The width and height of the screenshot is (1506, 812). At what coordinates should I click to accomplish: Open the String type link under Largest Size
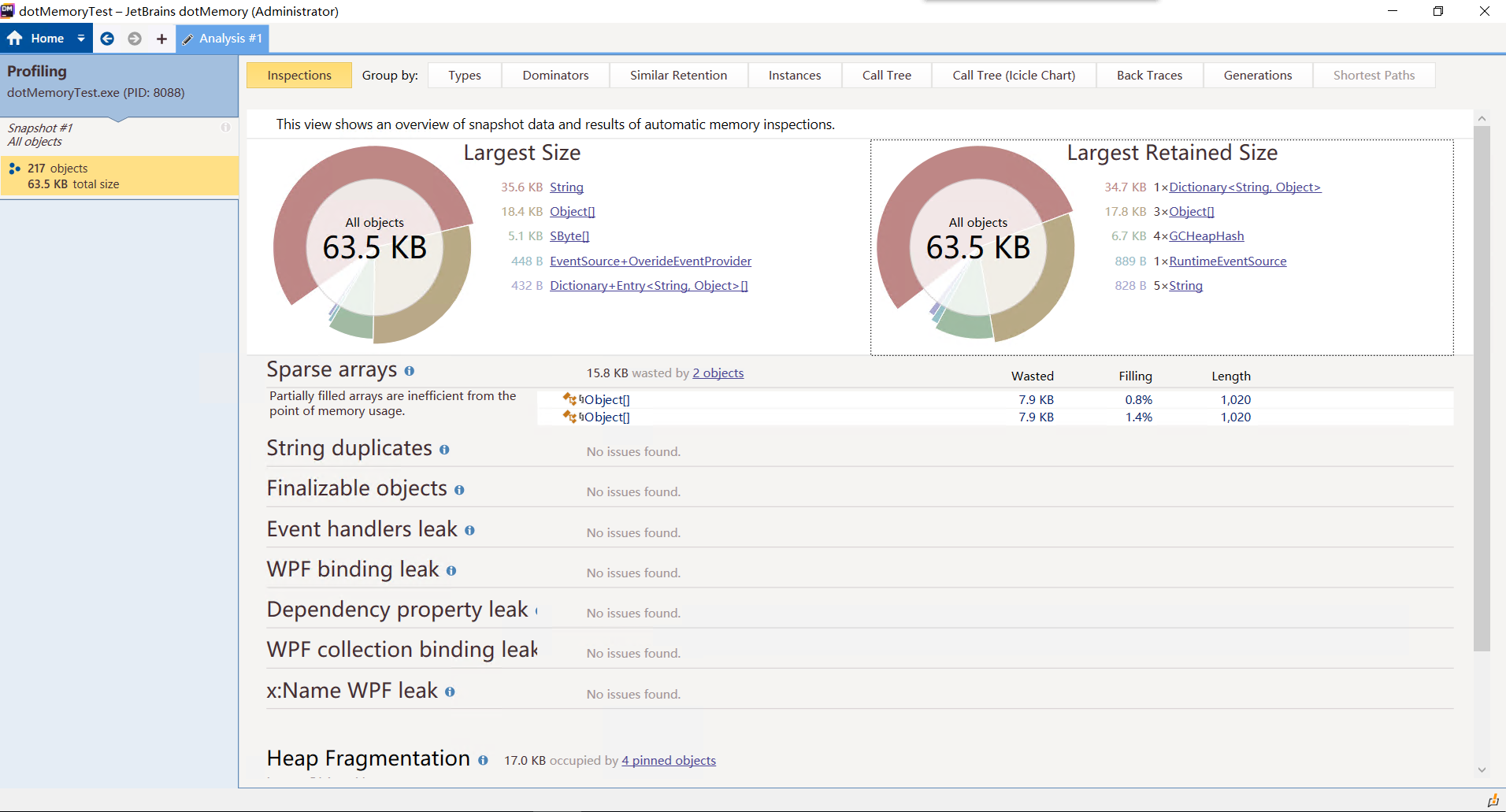(566, 187)
